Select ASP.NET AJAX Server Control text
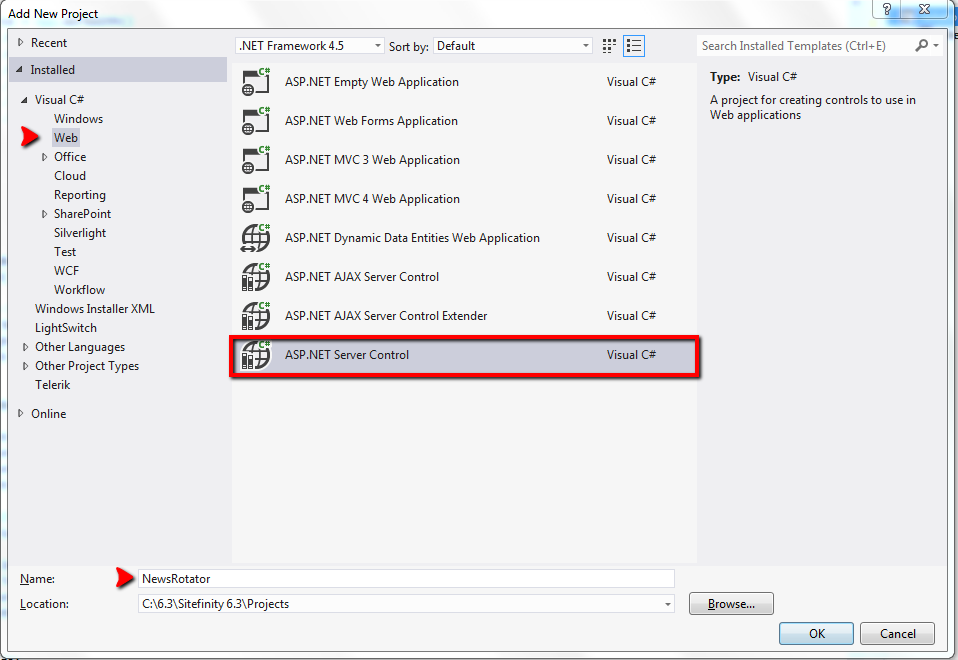The image size is (958, 660). pos(362,277)
